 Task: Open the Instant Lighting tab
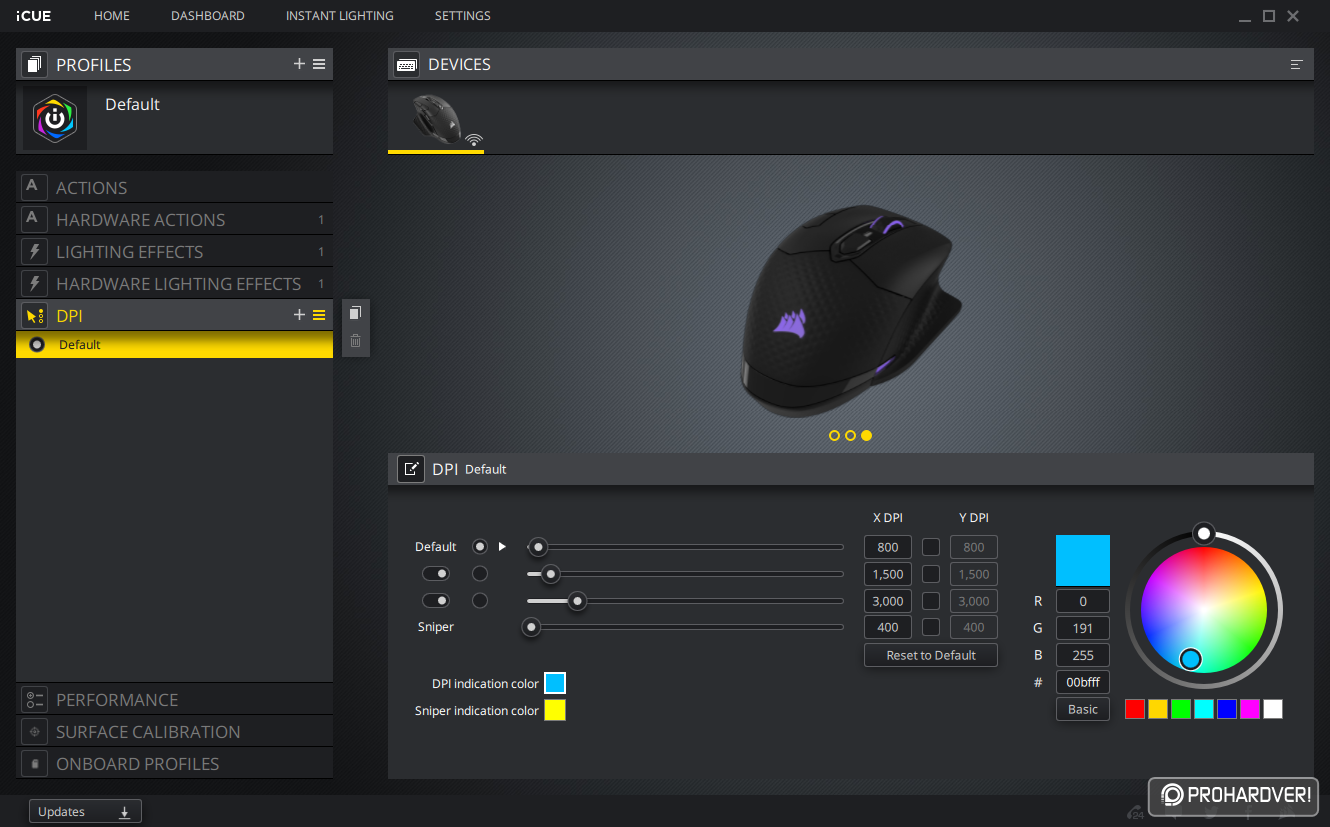[340, 16]
